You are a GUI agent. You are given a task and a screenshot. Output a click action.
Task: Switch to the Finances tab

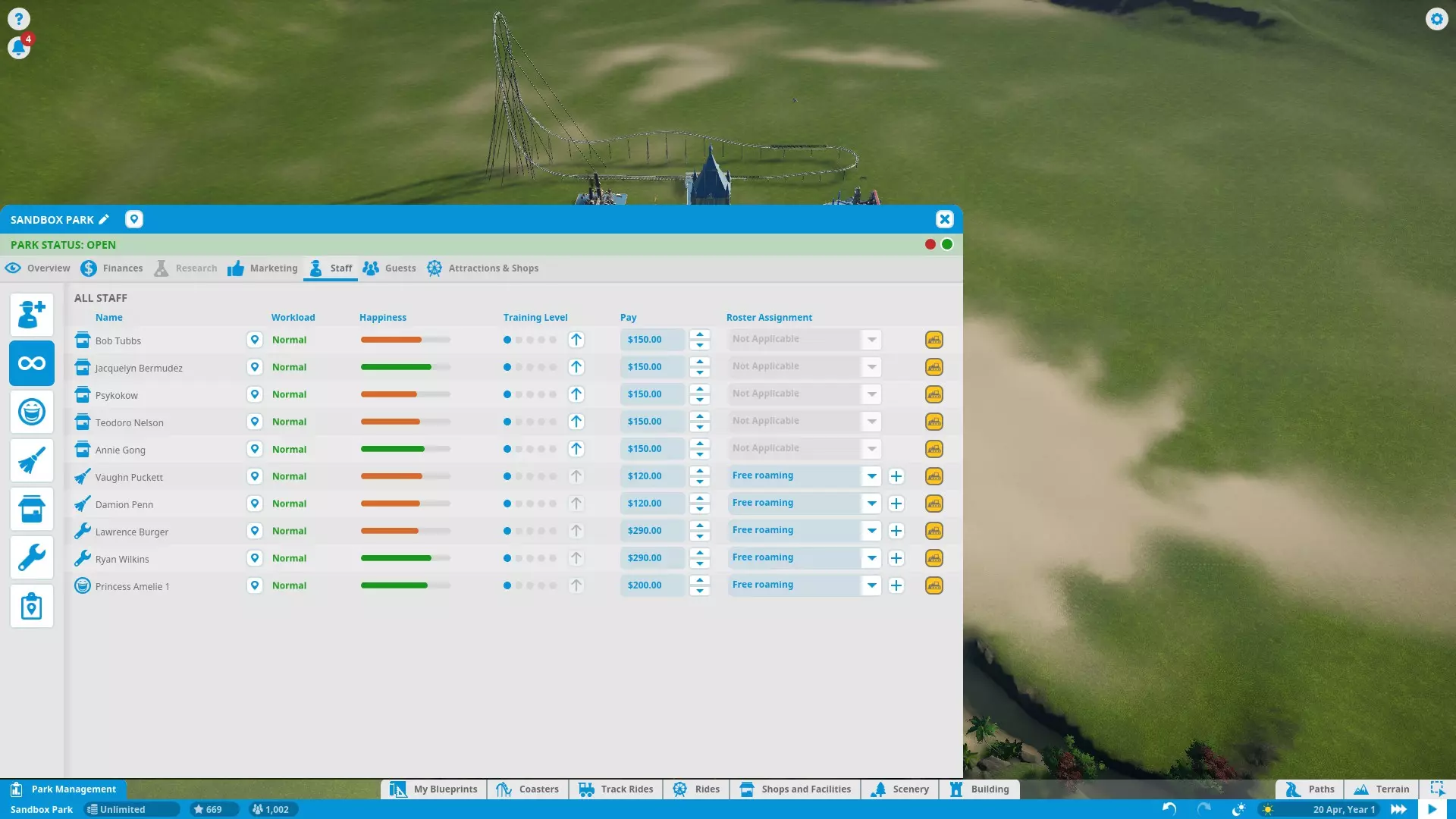pos(112,268)
